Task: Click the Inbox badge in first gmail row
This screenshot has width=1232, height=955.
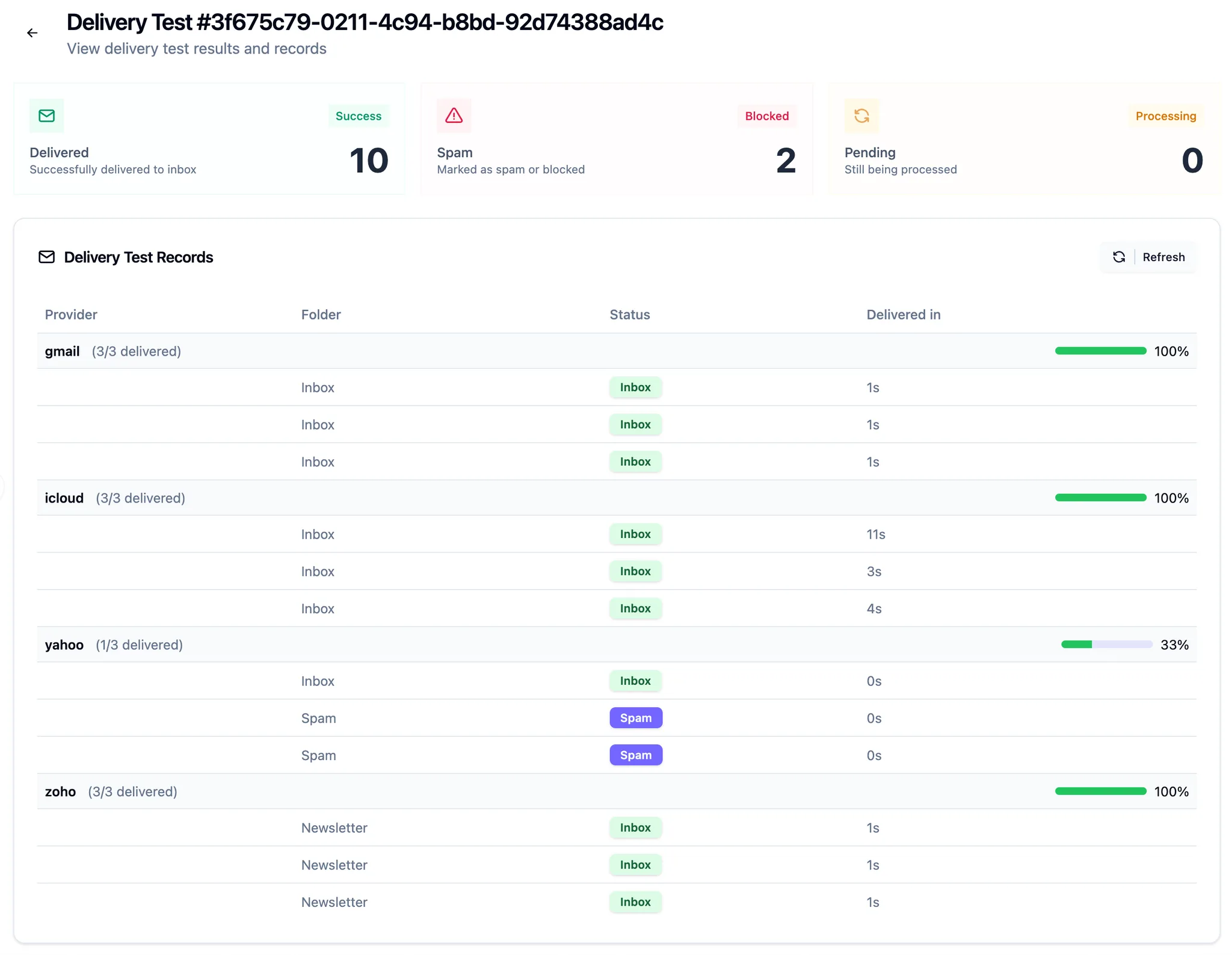Action: click(x=635, y=388)
